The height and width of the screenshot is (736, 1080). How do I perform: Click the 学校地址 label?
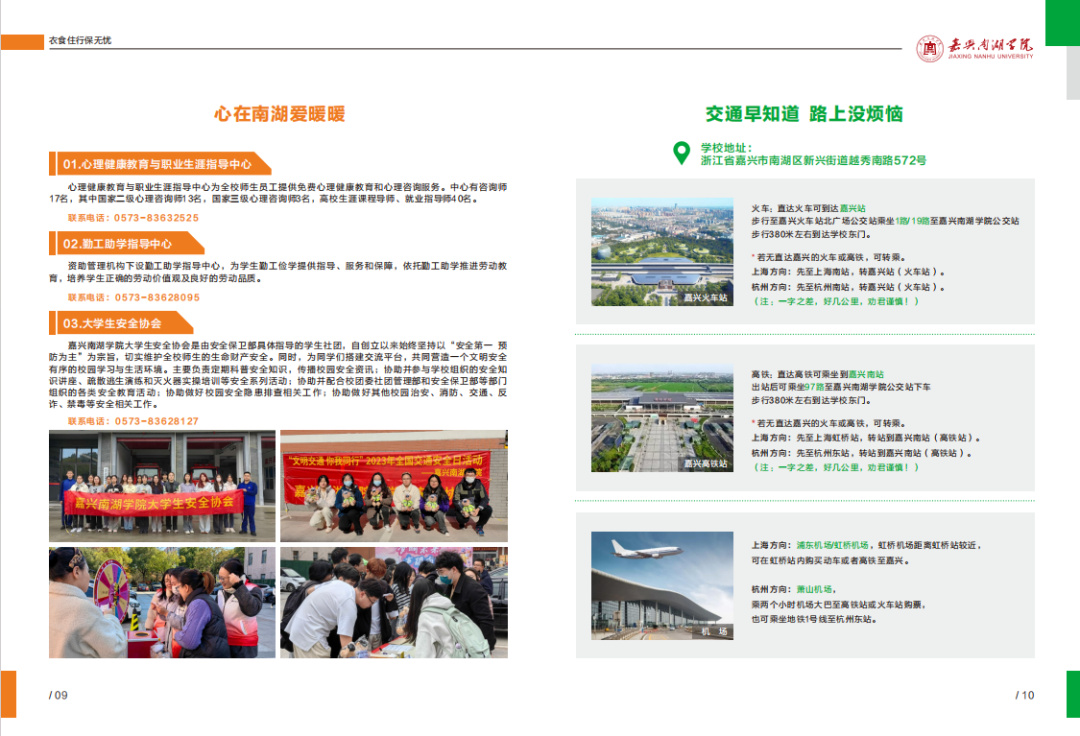727,147
